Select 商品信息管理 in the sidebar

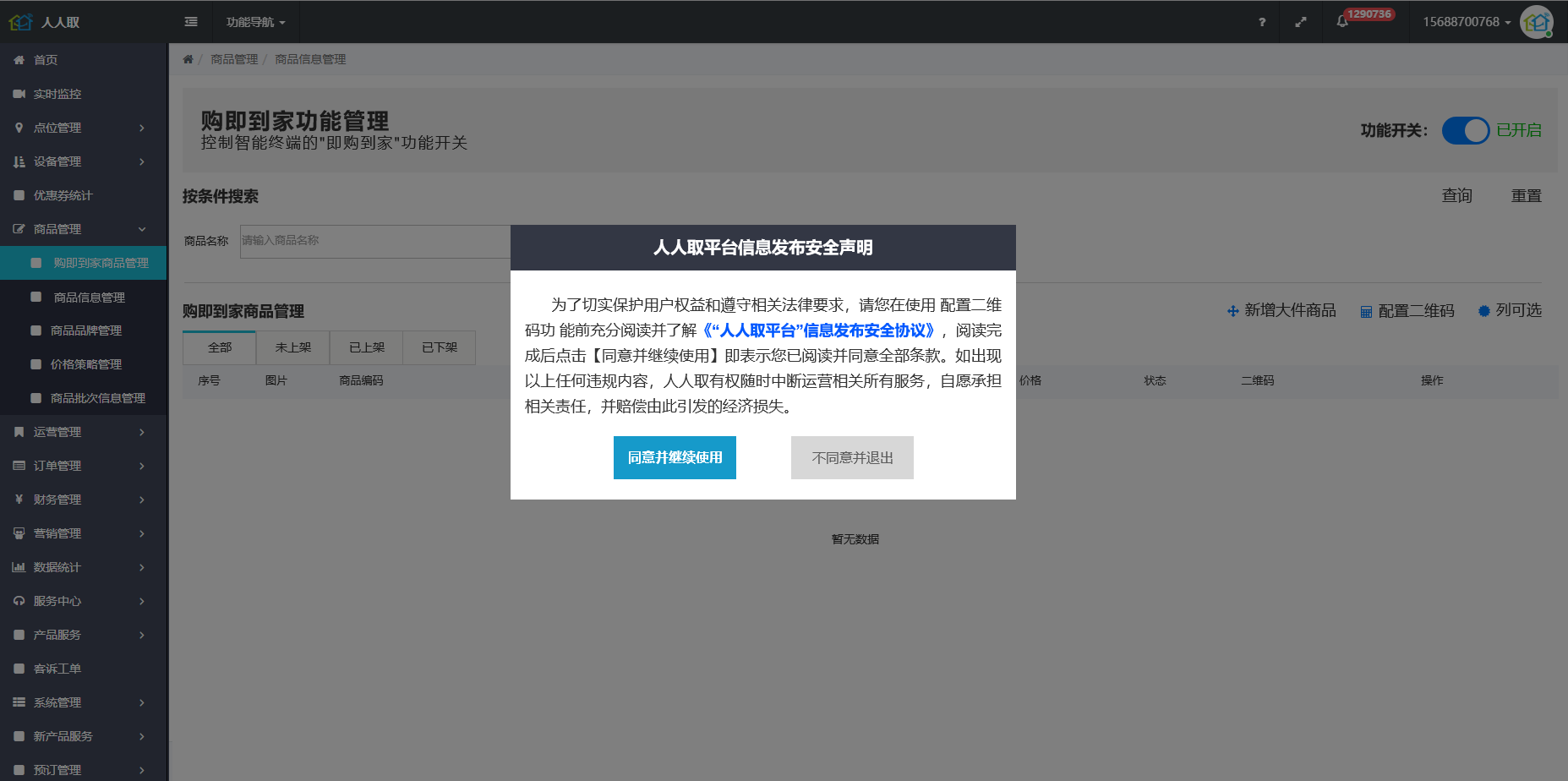(x=89, y=298)
